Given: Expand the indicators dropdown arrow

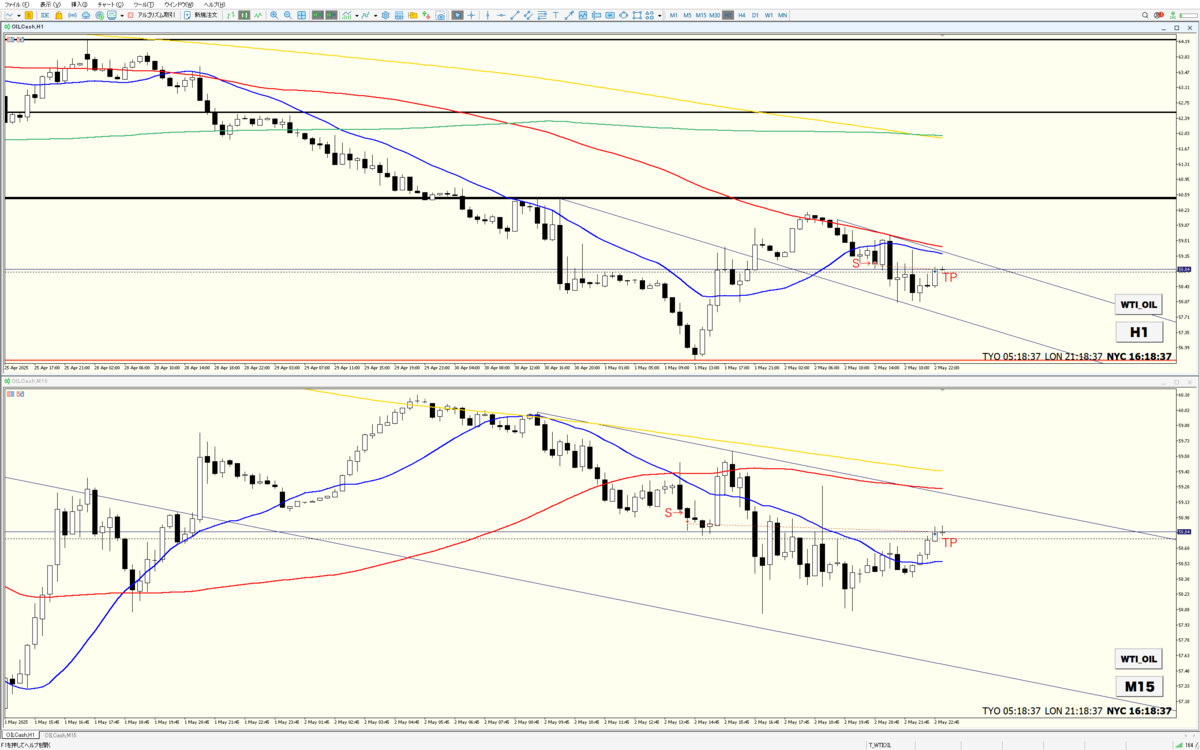Looking at the screenshot, I should (x=357, y=15).
